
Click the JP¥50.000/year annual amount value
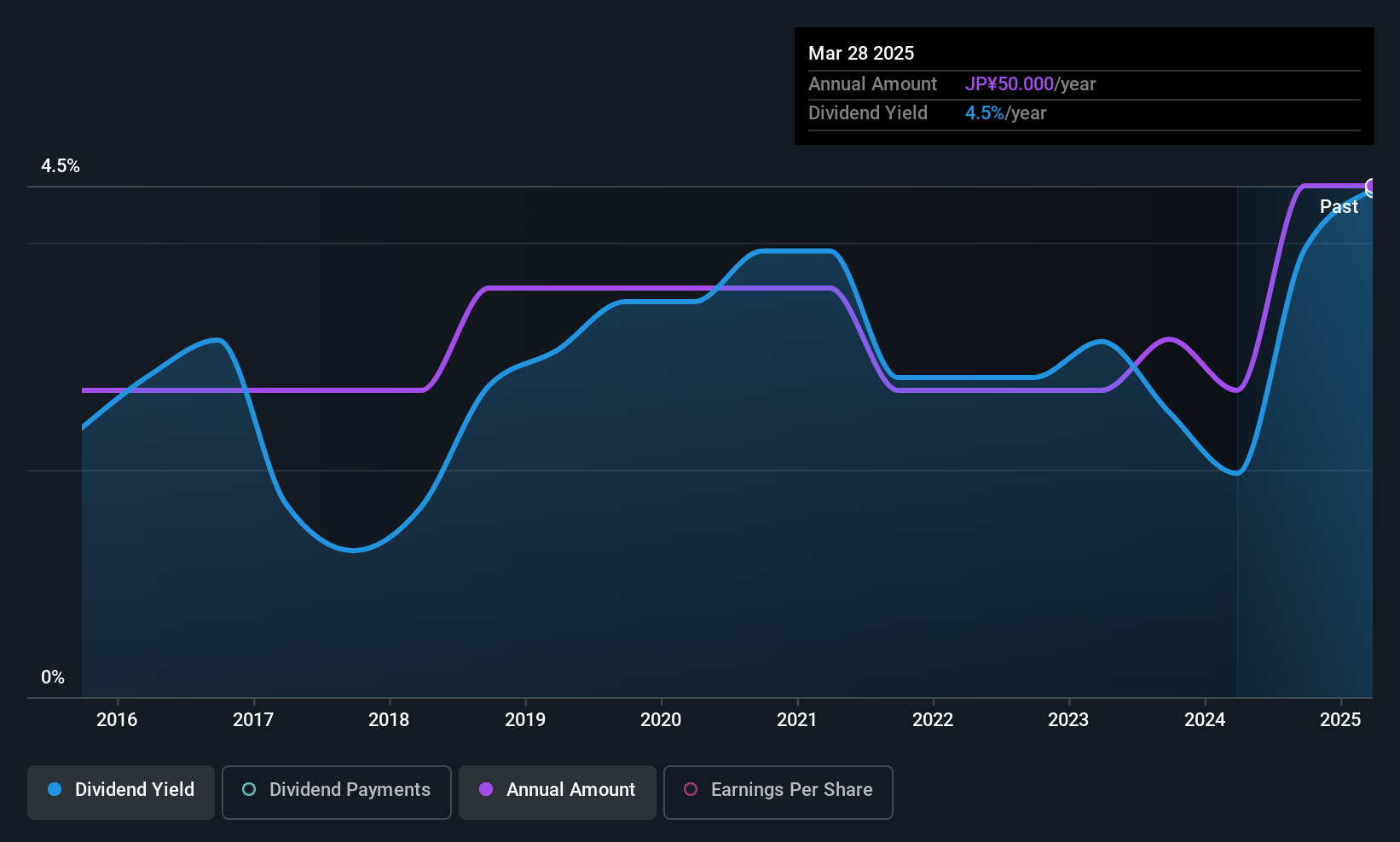1030,84
